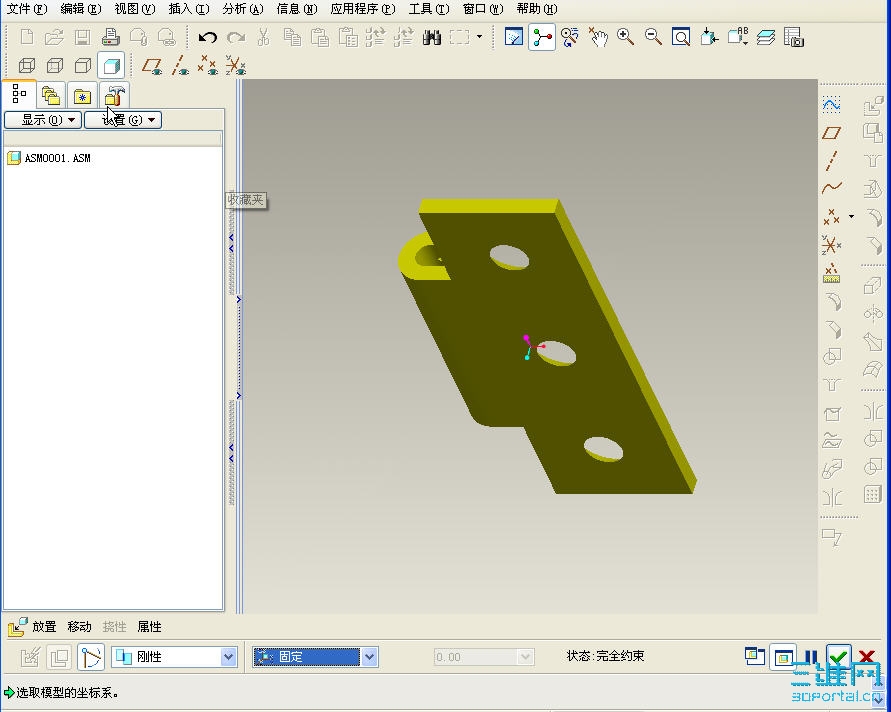Open the 移动 panel
This screenshot has height=712, width=891.
coord(79,627)
